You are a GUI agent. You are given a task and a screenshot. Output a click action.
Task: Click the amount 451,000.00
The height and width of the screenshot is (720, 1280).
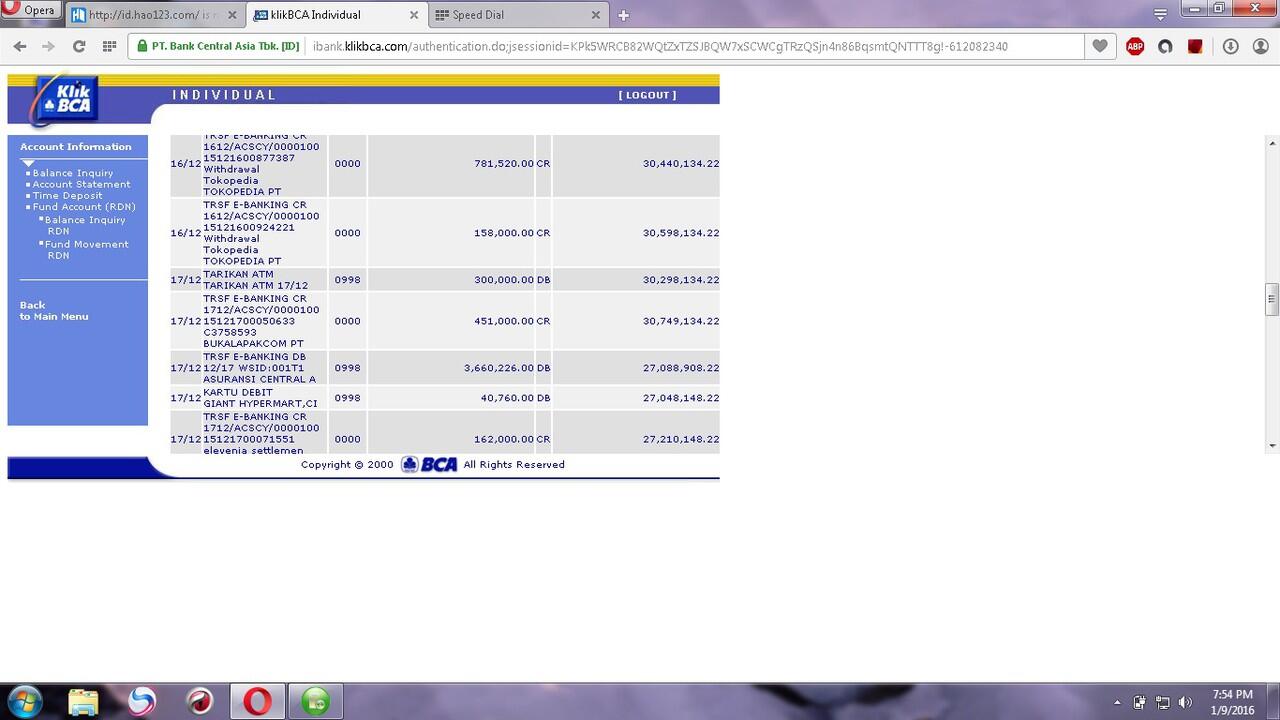(504, 321)
